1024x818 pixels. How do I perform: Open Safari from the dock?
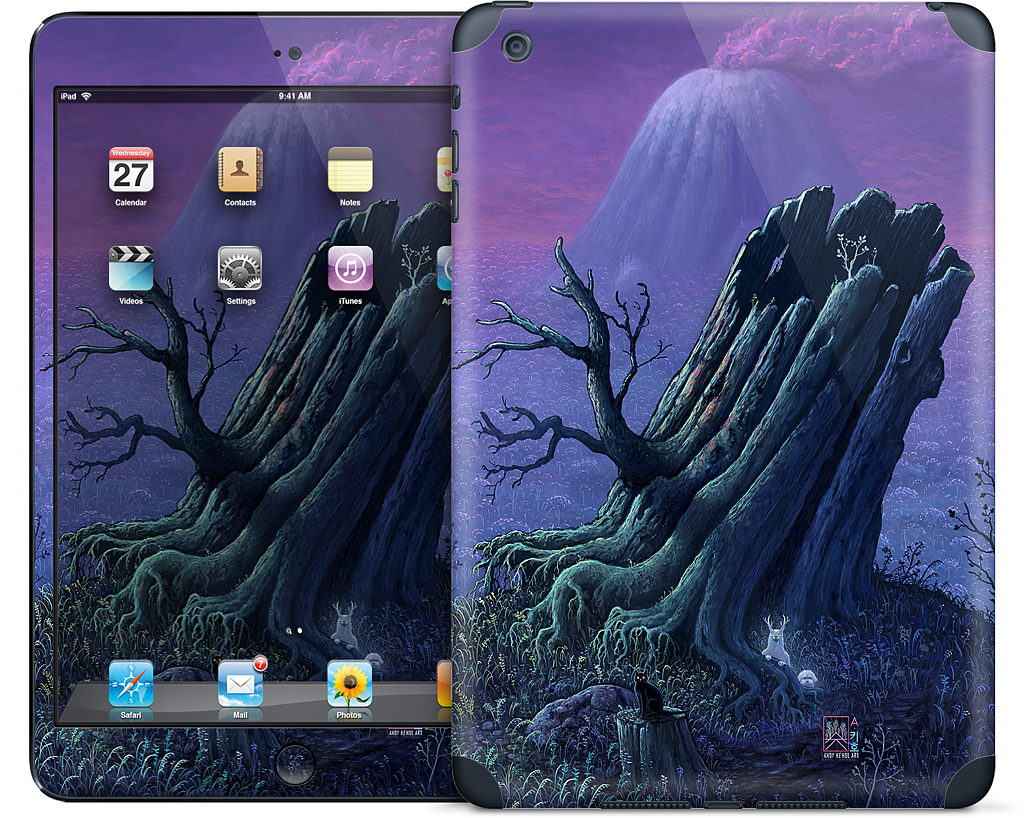[x=131, y=683]
